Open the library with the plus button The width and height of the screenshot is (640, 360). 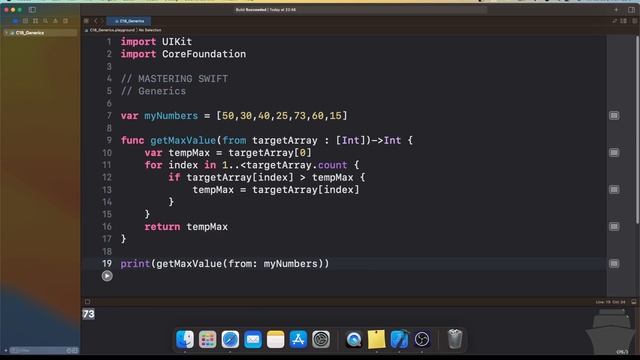(x=616, y=9)
